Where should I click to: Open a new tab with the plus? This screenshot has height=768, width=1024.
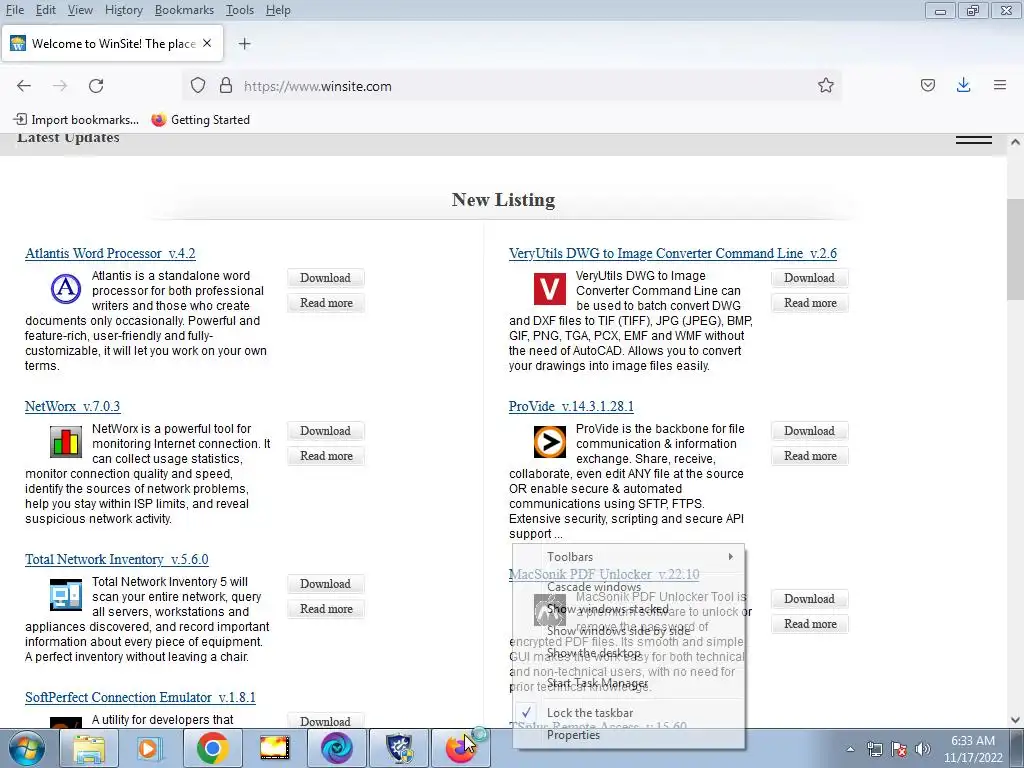[x=244, y=44]
